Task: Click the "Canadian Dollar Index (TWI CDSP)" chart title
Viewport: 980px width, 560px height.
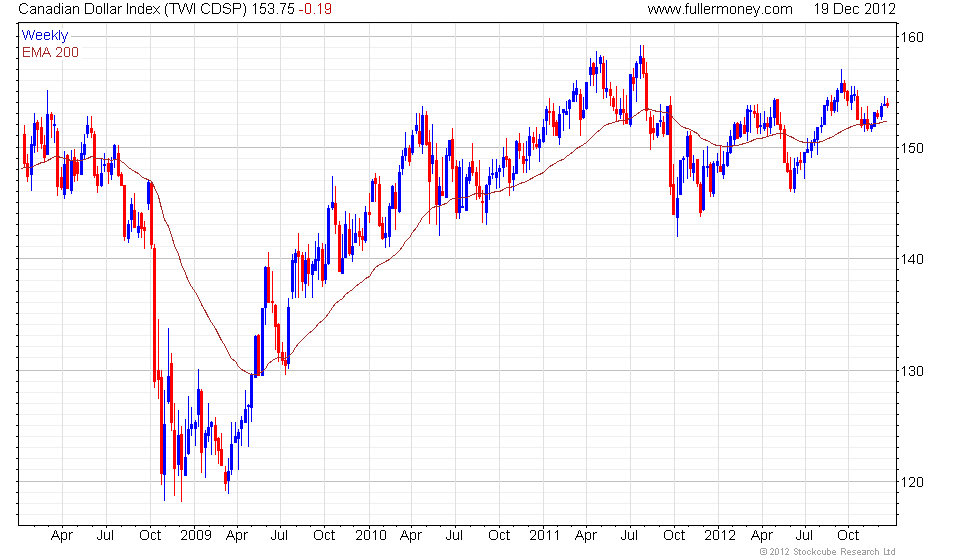Action: (133, 9)
